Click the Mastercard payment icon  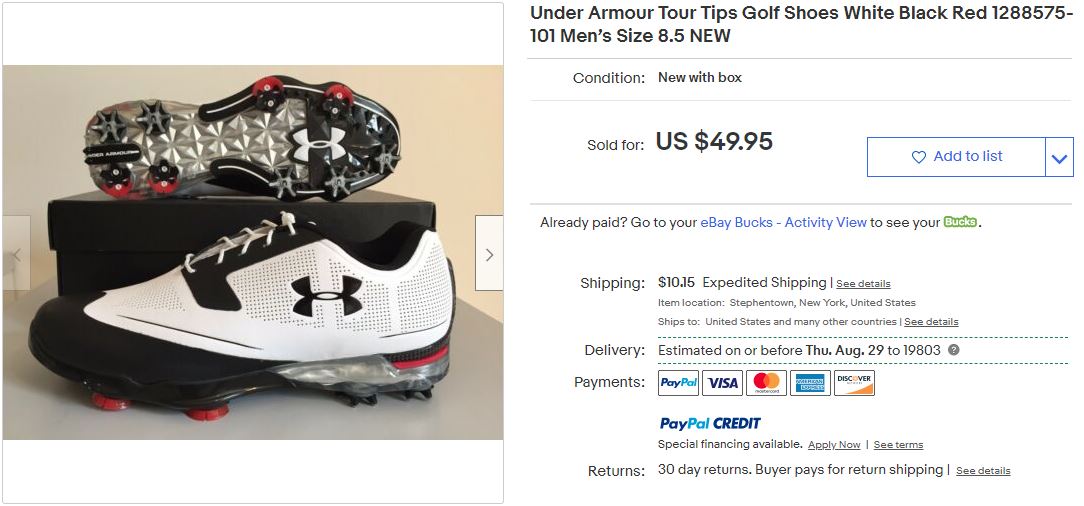(x=766, y=383)
